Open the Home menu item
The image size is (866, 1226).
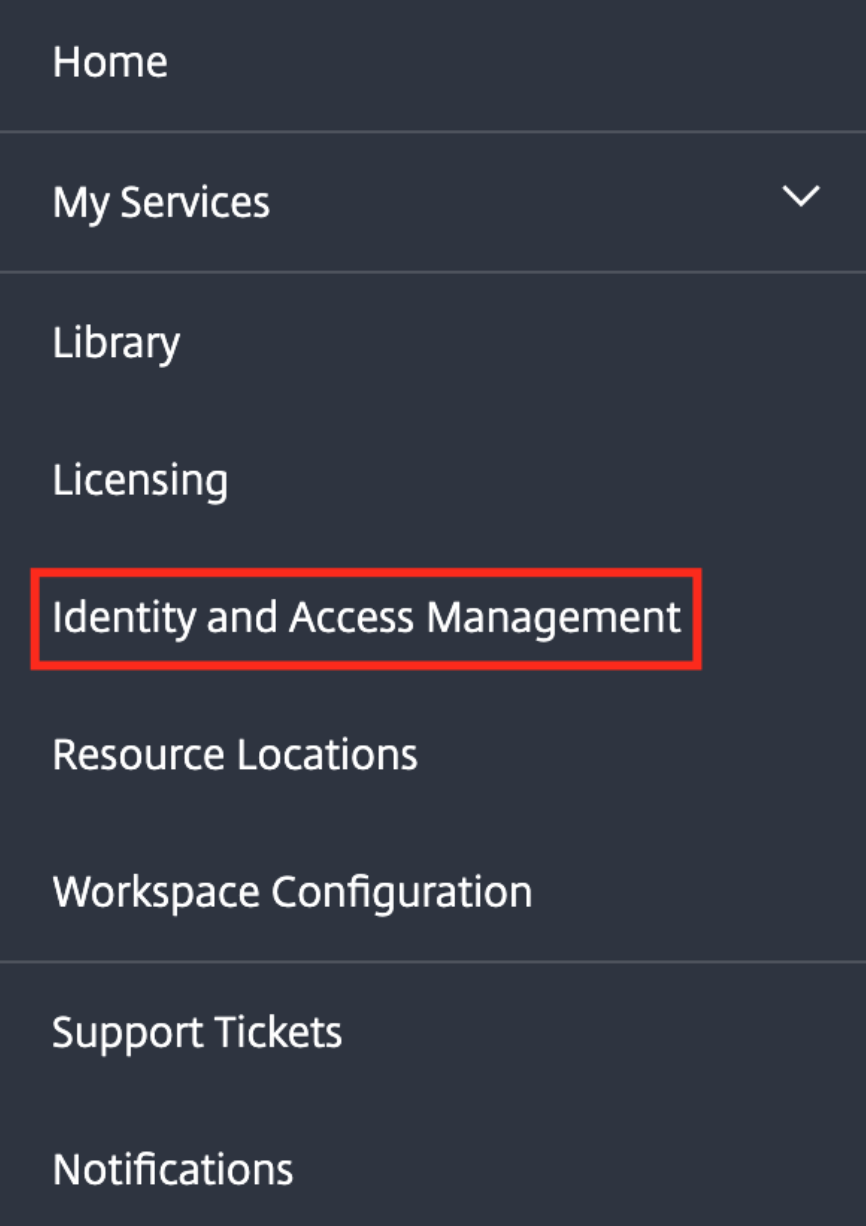(x=110, y=62)
